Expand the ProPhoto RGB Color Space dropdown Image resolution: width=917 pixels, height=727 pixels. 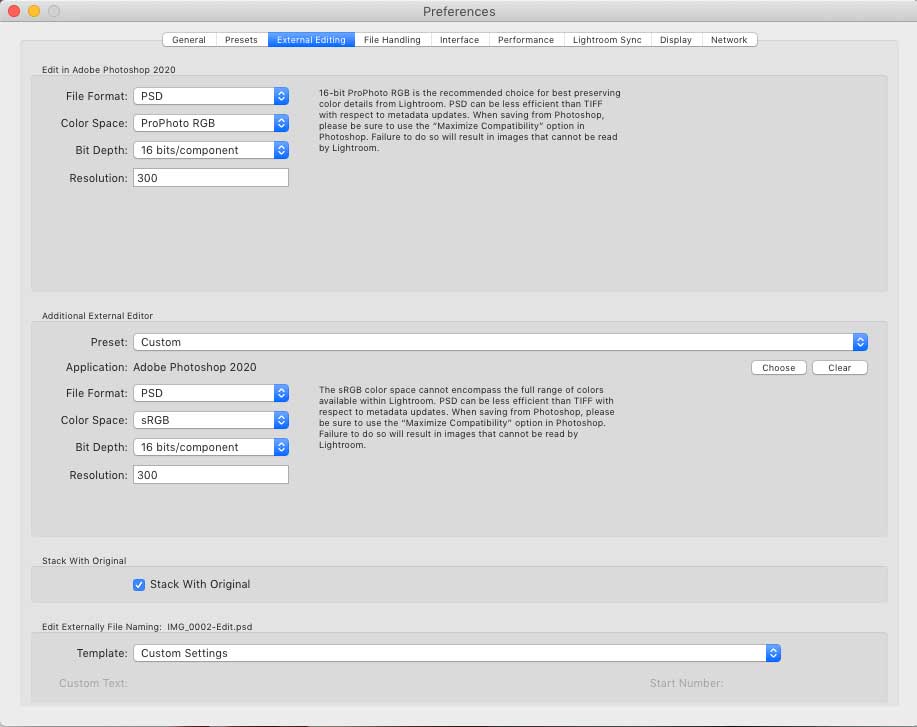(x=211, y=123)
